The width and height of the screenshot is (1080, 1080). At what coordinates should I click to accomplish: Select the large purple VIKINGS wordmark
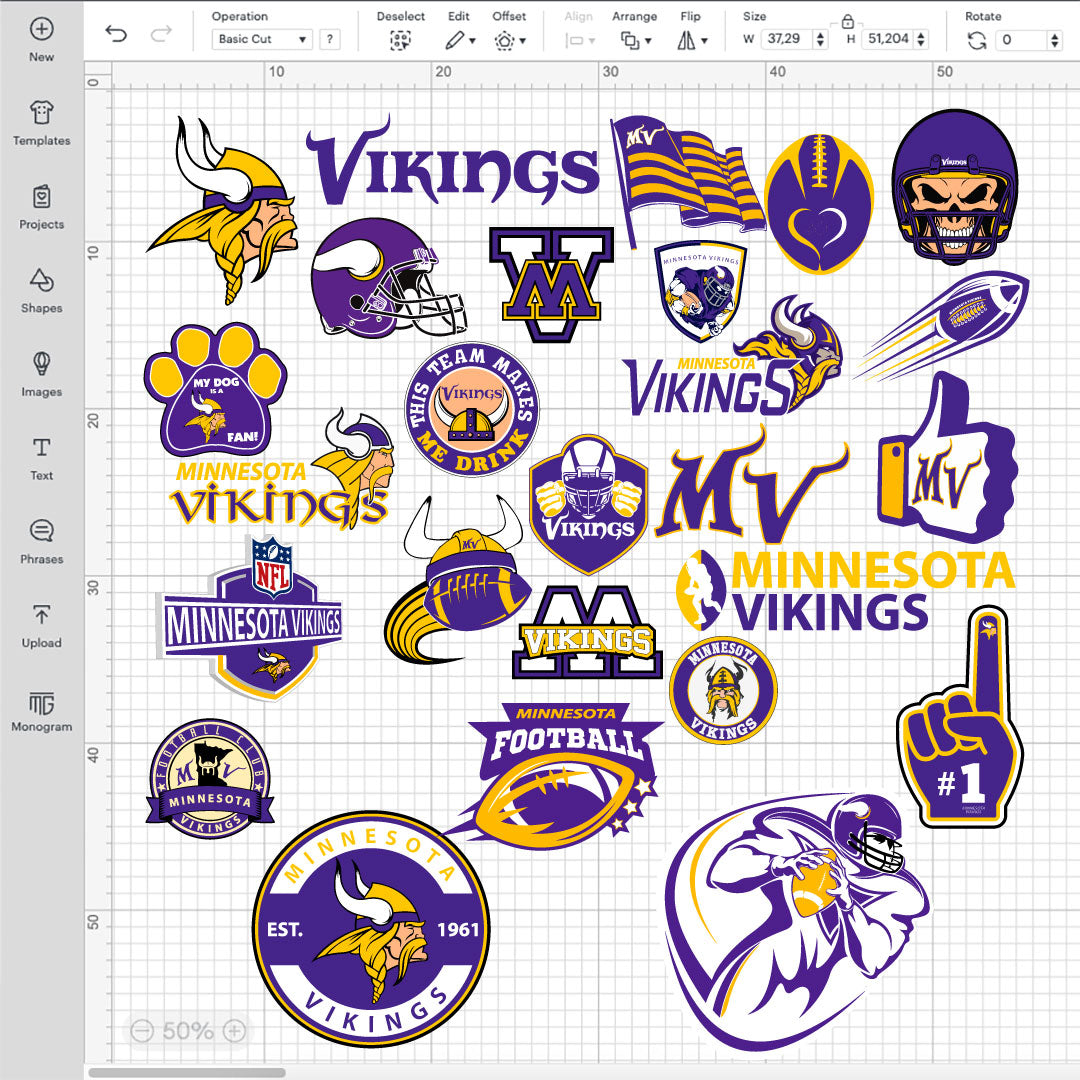tap(453, 161)
